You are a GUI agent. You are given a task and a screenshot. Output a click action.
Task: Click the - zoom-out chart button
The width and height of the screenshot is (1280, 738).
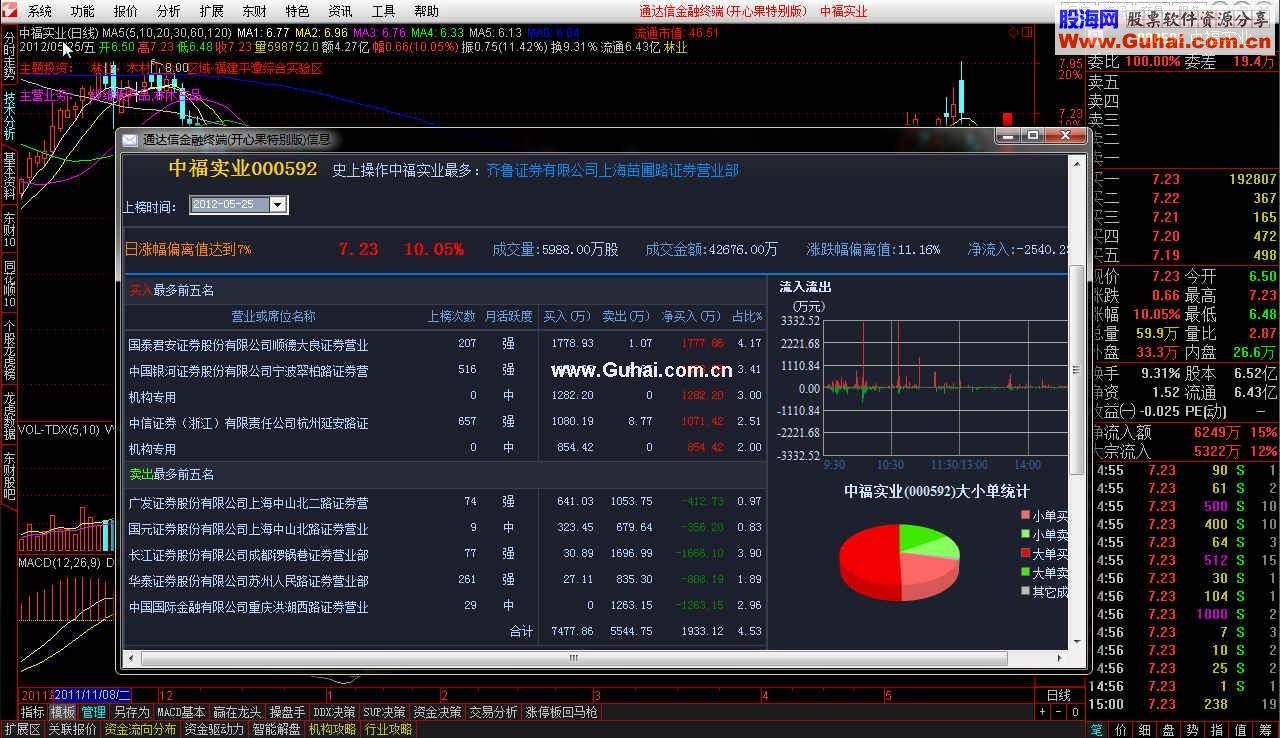tap(1057, 712)
